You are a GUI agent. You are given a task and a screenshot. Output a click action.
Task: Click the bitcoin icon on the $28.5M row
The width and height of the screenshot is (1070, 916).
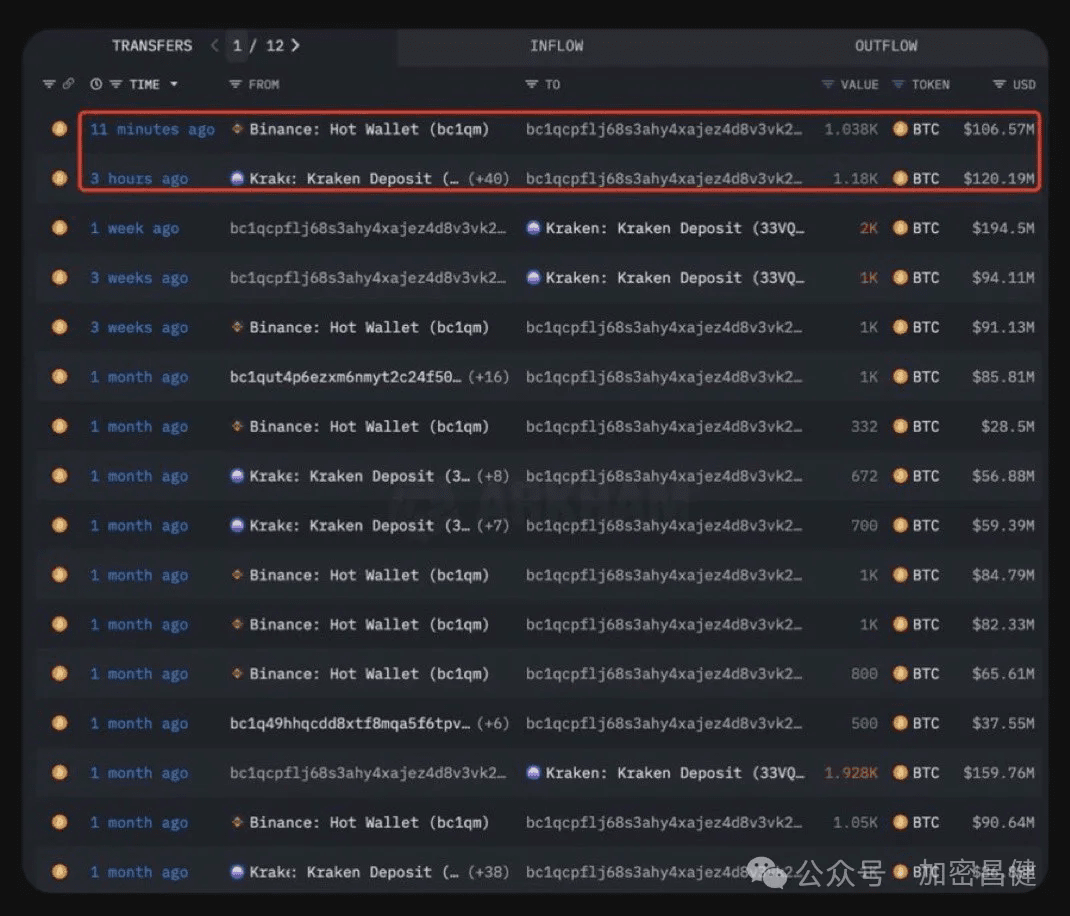(59, 426)
